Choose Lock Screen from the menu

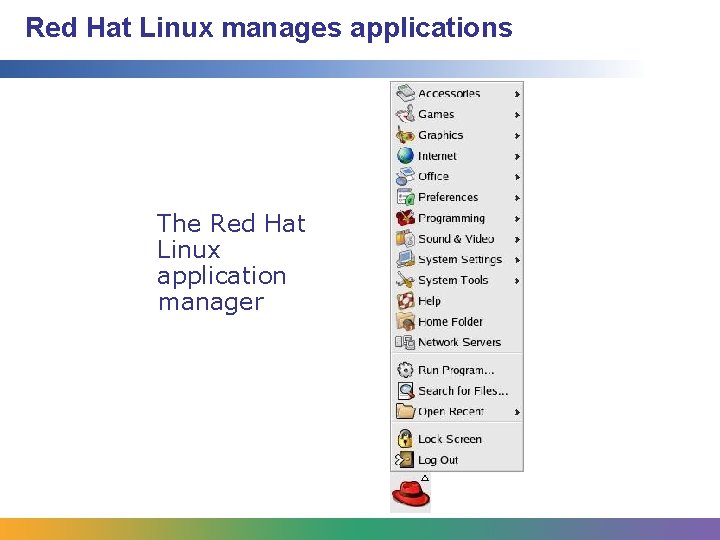[457, 439]
